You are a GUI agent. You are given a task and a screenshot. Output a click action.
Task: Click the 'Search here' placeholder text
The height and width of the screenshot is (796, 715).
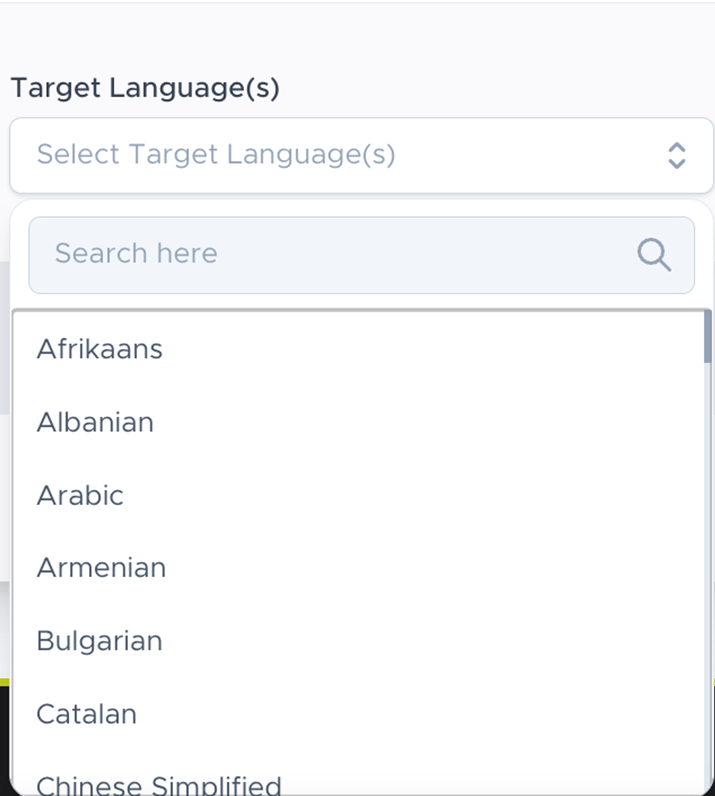pos(136,254)
